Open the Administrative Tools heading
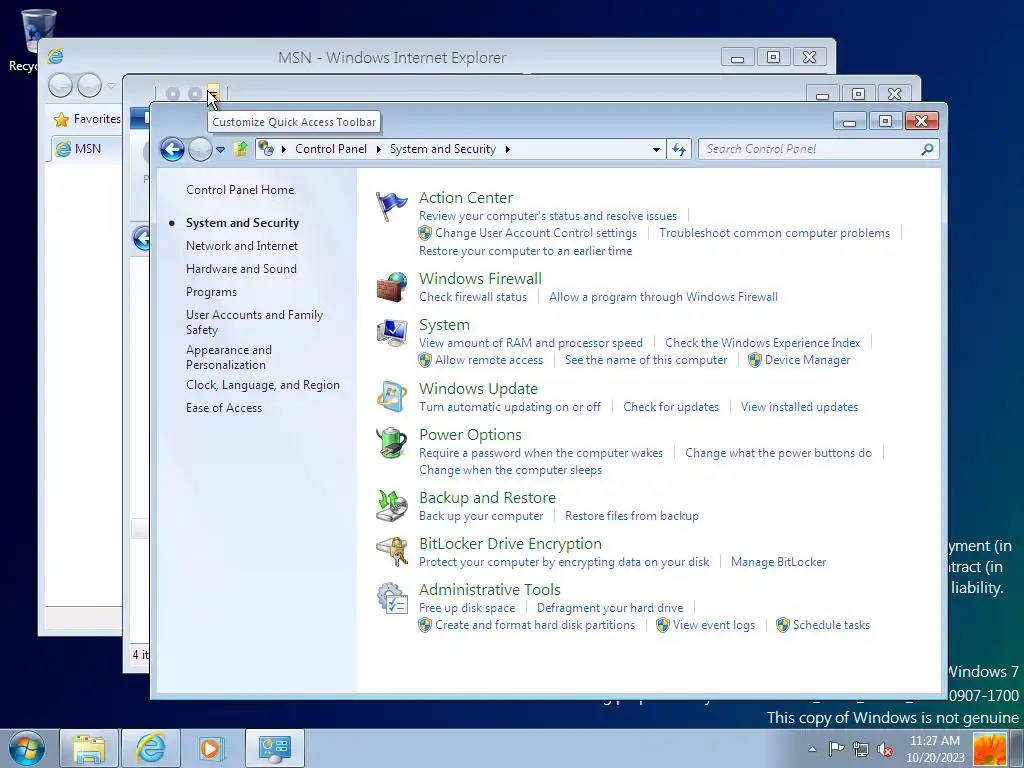The image size is (1024, 768). pyautogui.click(x=490, y=589)
